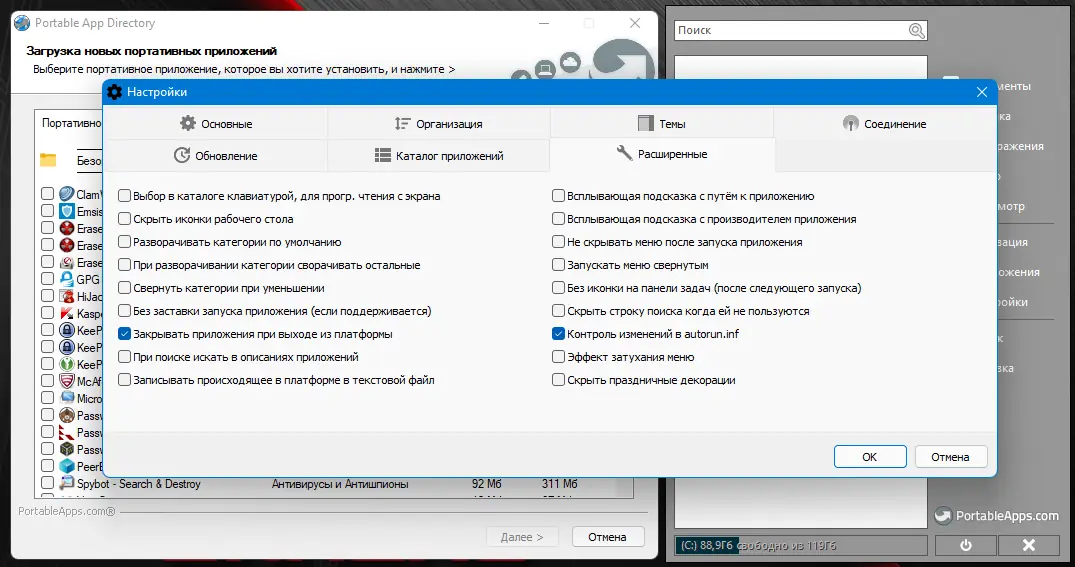1075x567 pixels.
Task: Click the Соединение tab icon
Action: 850,123
